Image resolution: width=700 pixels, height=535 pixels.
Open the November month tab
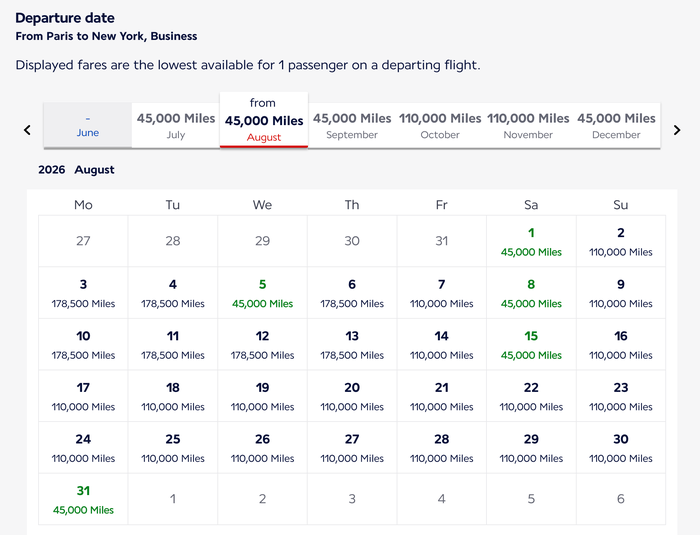528,125
